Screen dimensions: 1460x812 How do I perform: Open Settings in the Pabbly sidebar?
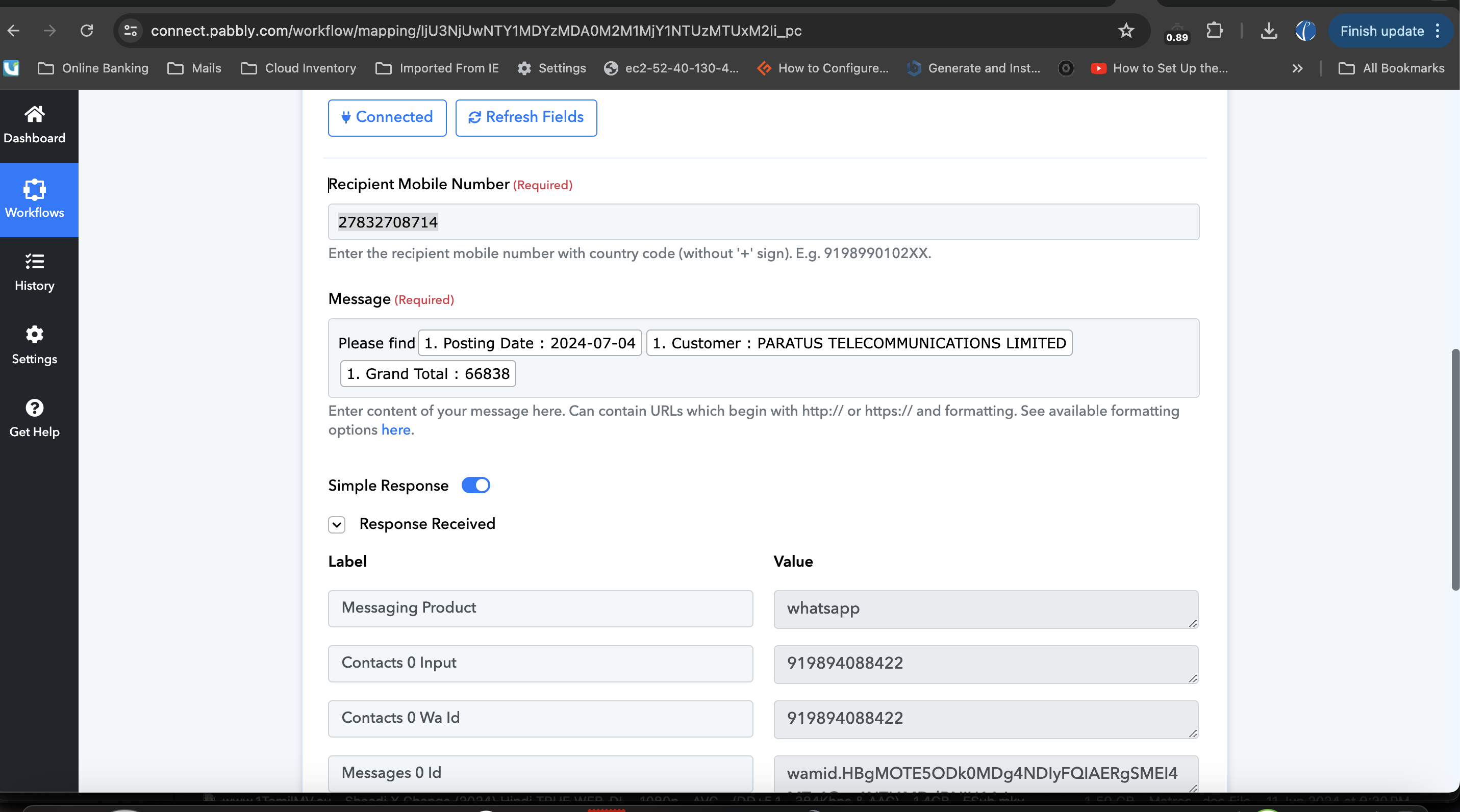[35, 346]
